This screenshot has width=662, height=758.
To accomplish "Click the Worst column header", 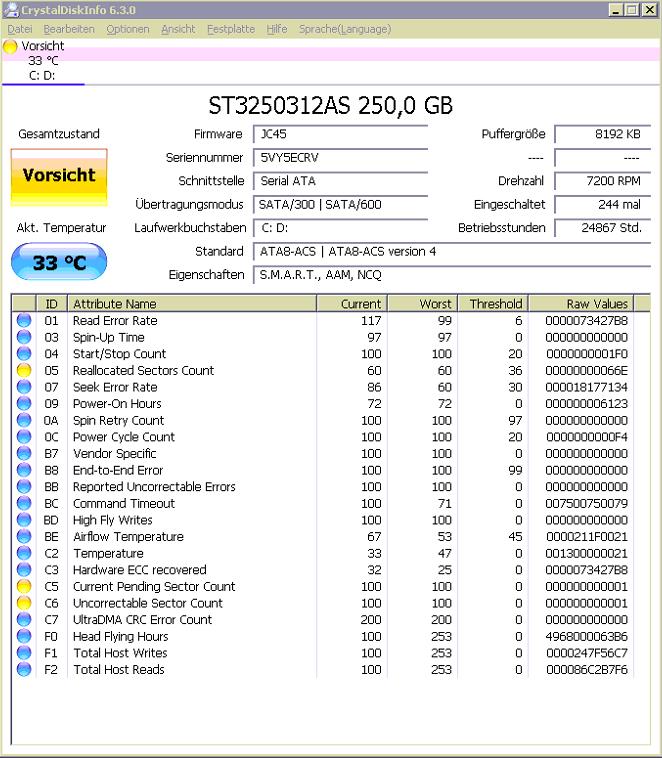I will coord(423,304).
